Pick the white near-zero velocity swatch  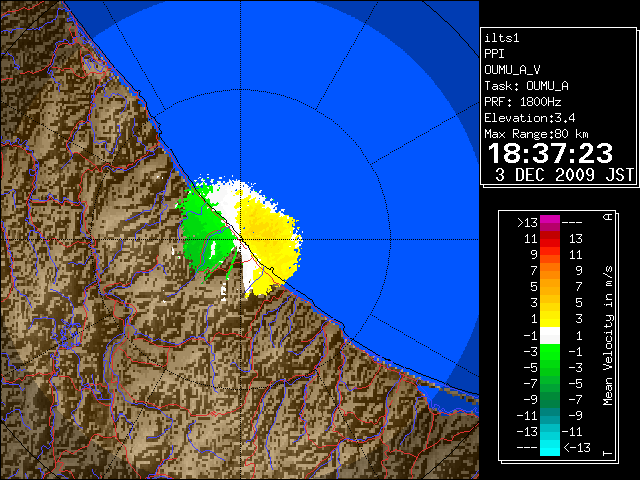pyautogui.click(x=550, y=336)
